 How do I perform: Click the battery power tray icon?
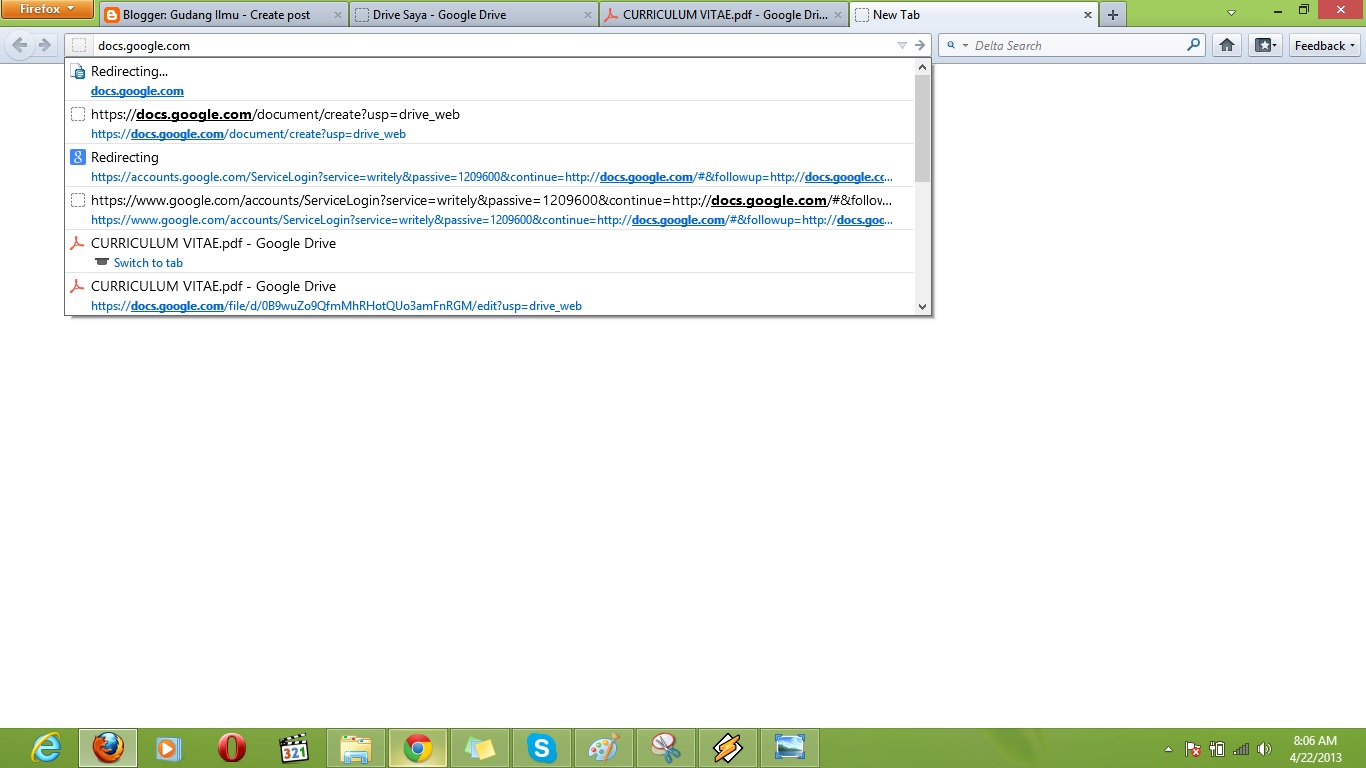point(1217,749)
